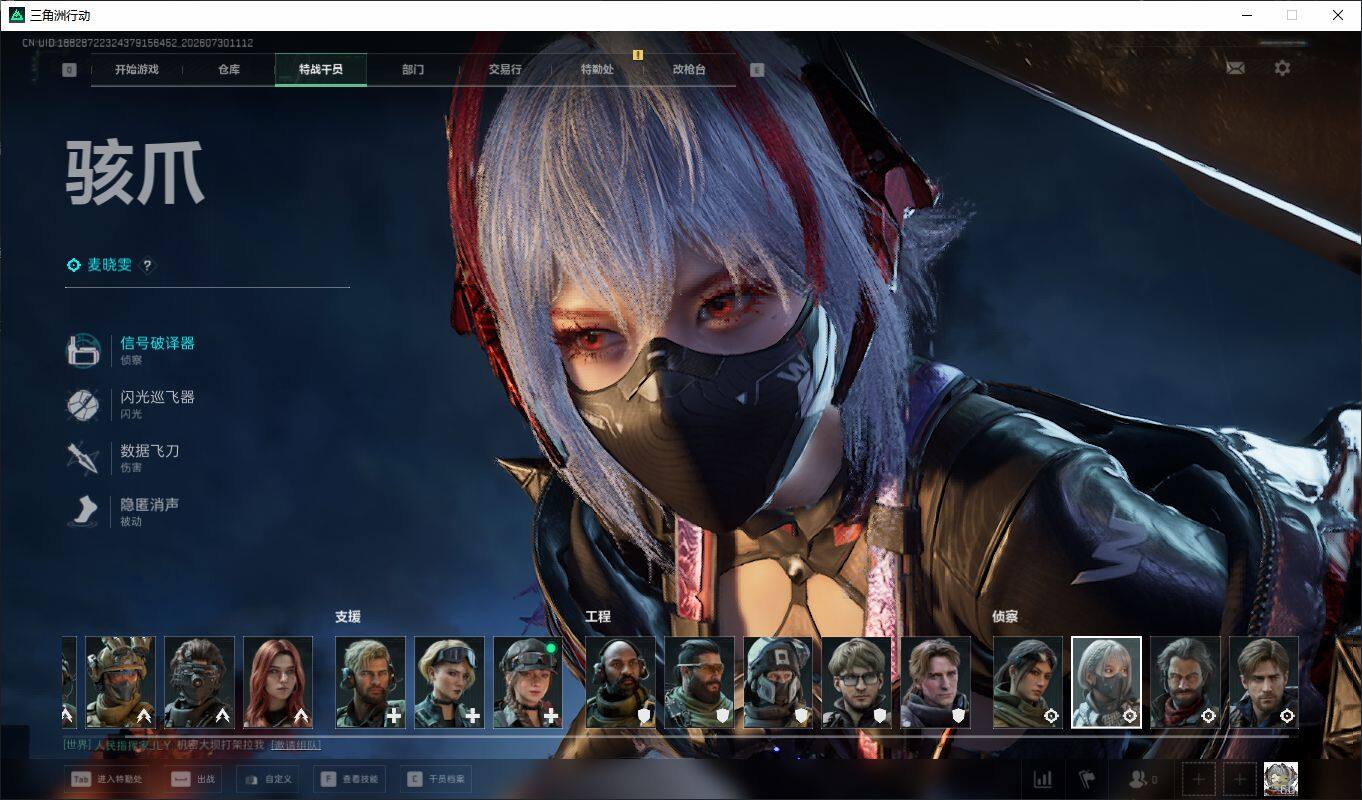Click the 出战 button
This screenshot has width=1362, height=800.
tap(193, 779)
